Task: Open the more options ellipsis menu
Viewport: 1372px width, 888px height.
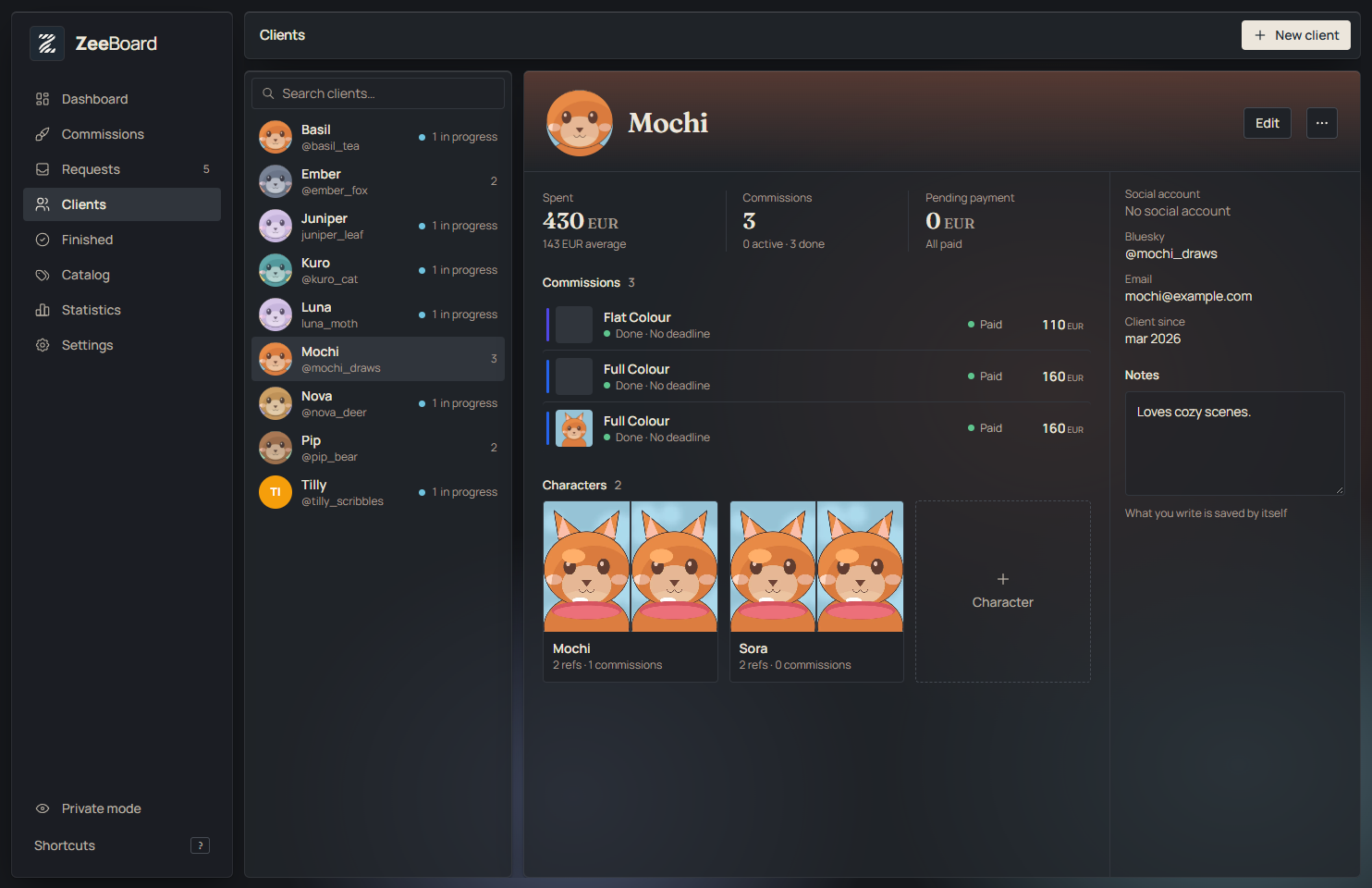Action: 1322,123
